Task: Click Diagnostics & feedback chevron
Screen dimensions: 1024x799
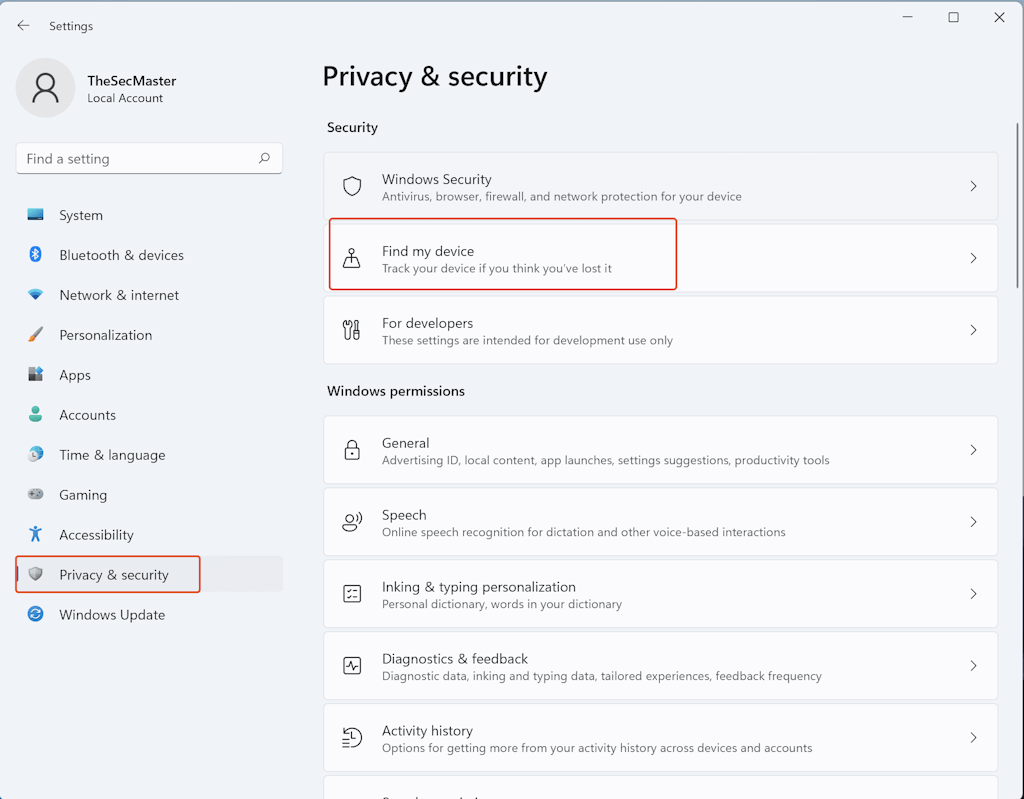Action: pos(973,666)
